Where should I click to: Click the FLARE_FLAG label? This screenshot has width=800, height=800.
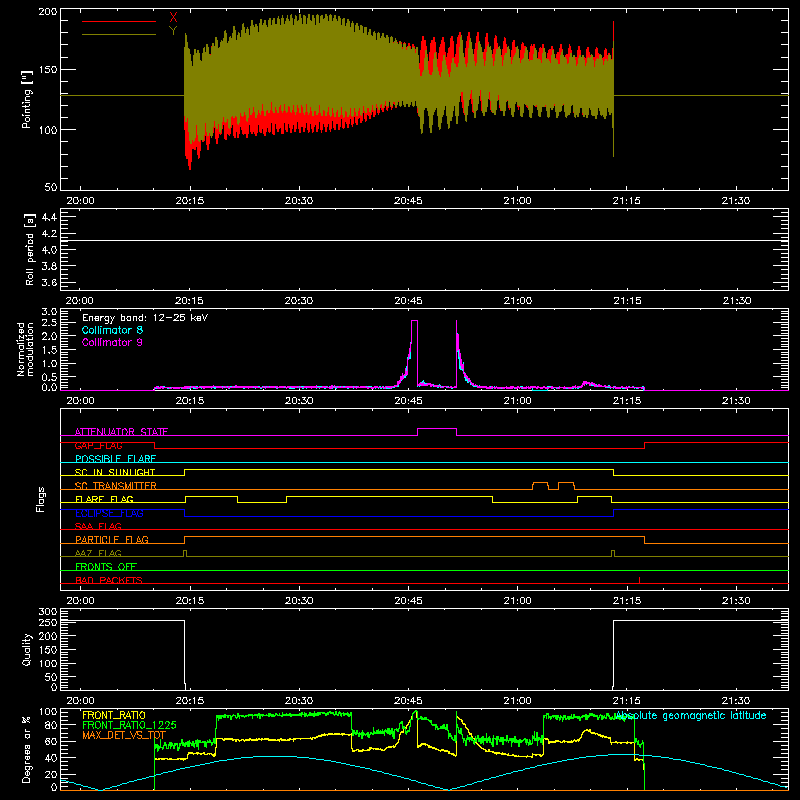(104, 499)
